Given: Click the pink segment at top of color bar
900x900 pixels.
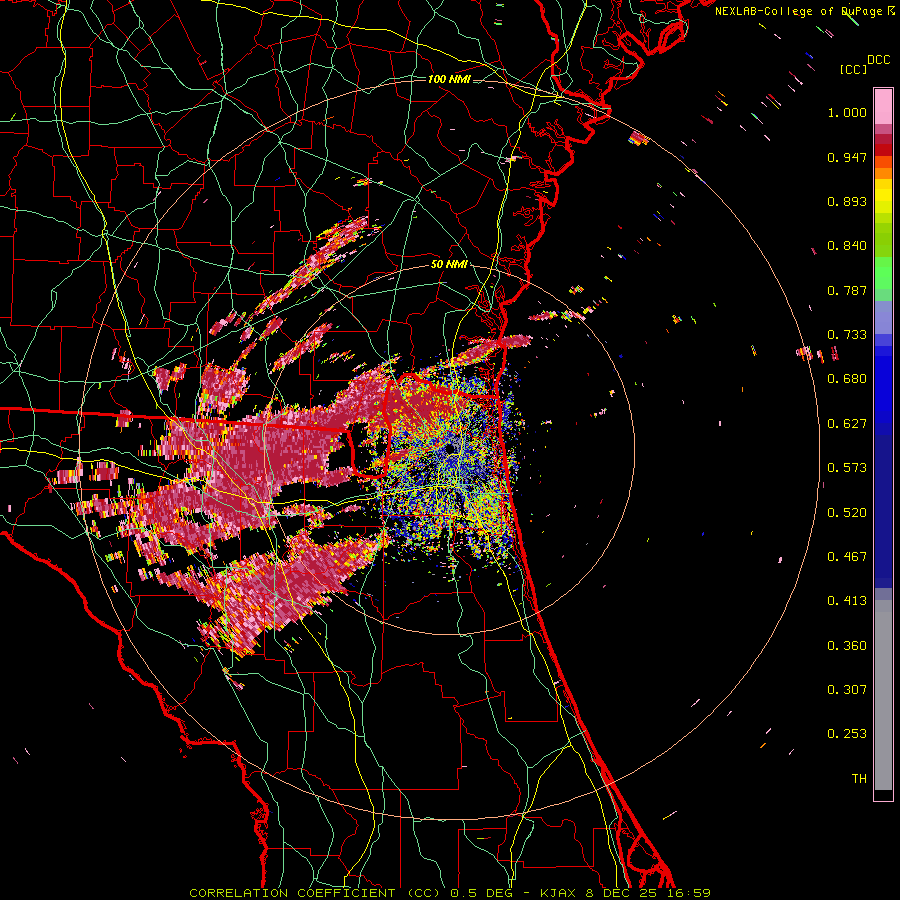Looking at the screenshot, I should pyautogui.click(x=883, y=106).
